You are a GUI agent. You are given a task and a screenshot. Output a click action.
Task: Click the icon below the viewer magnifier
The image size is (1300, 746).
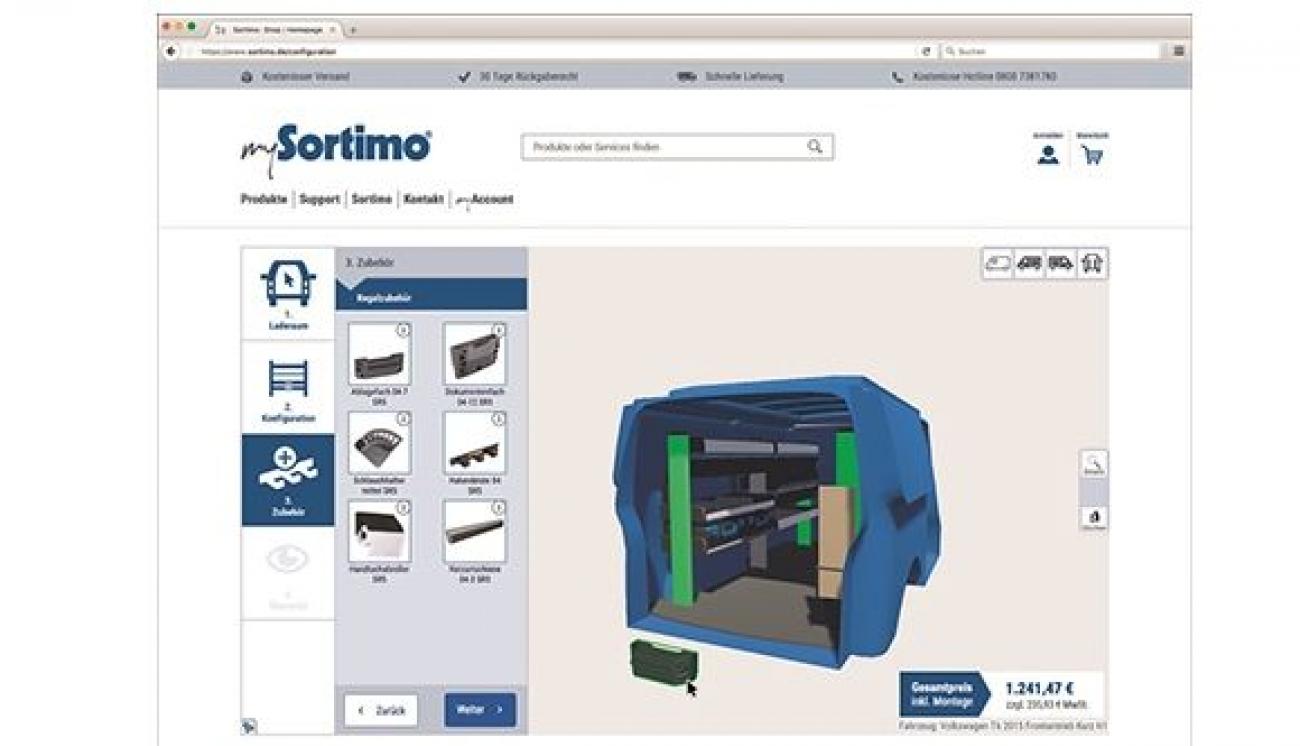tap(1094, 517)
